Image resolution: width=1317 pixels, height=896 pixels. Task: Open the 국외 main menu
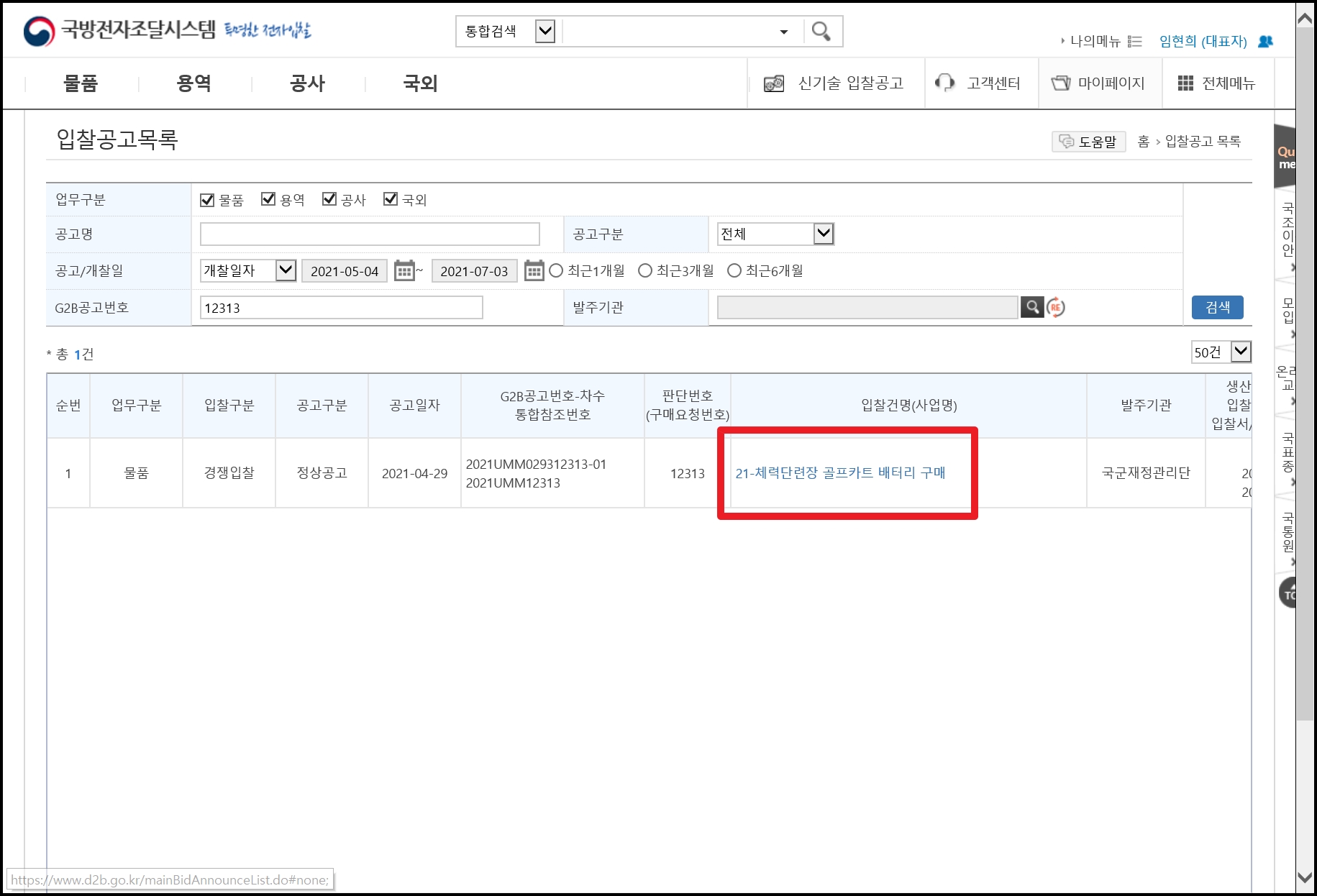[421, 83]
